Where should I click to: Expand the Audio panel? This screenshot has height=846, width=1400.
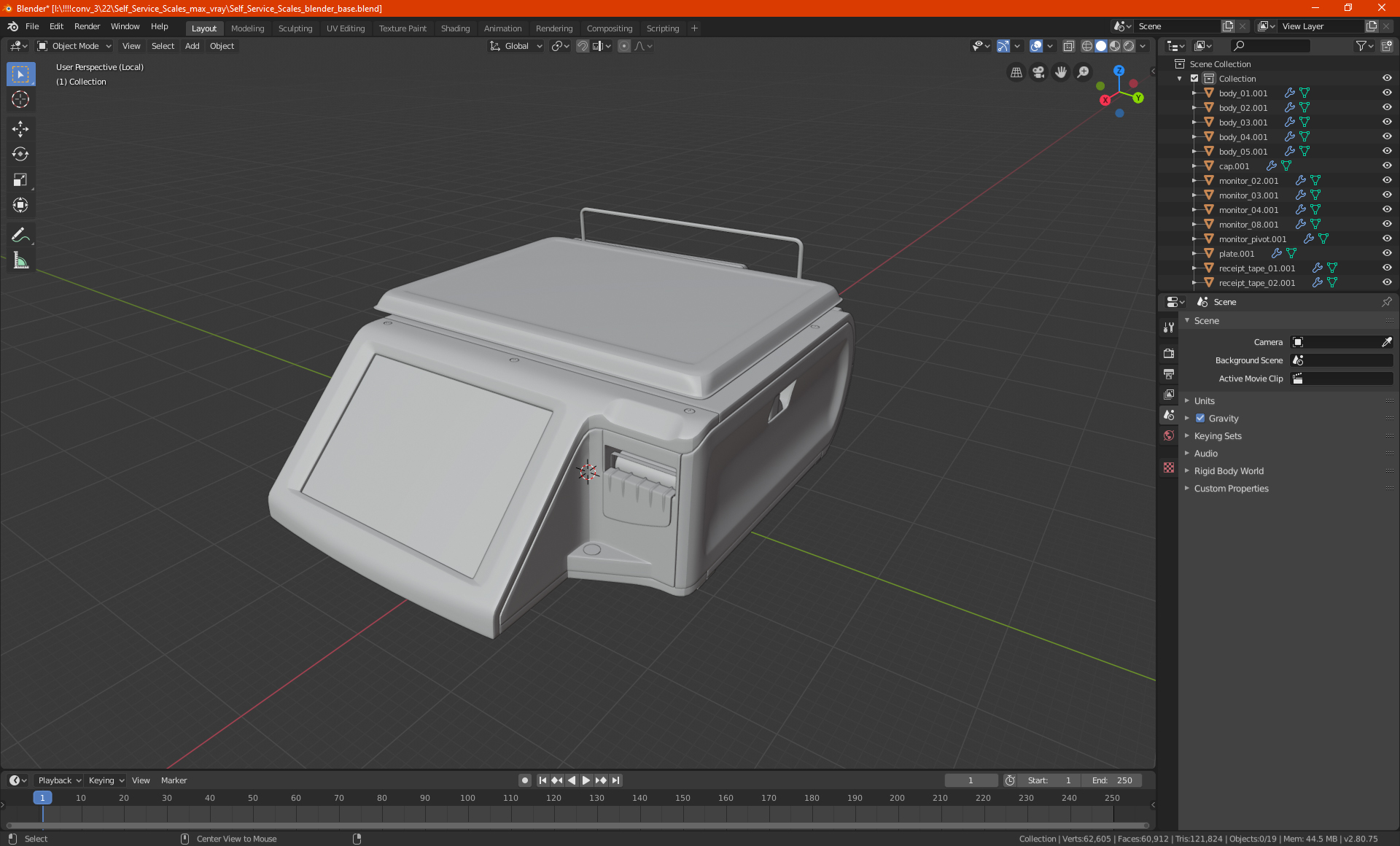[x=1205, y=454]
